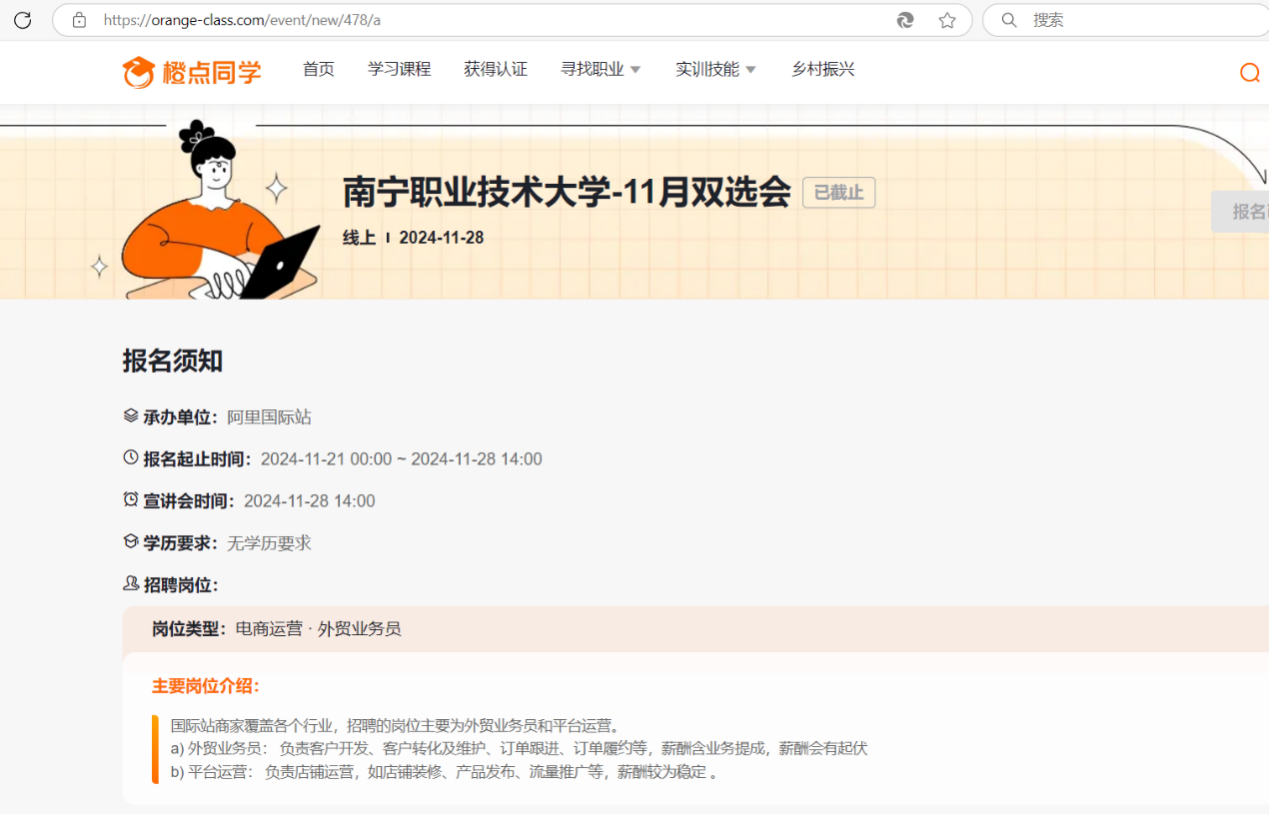Click 阿里国际站 organizer text
Image resolution: width=1269 pixels, height=814 pixels.
269,417
